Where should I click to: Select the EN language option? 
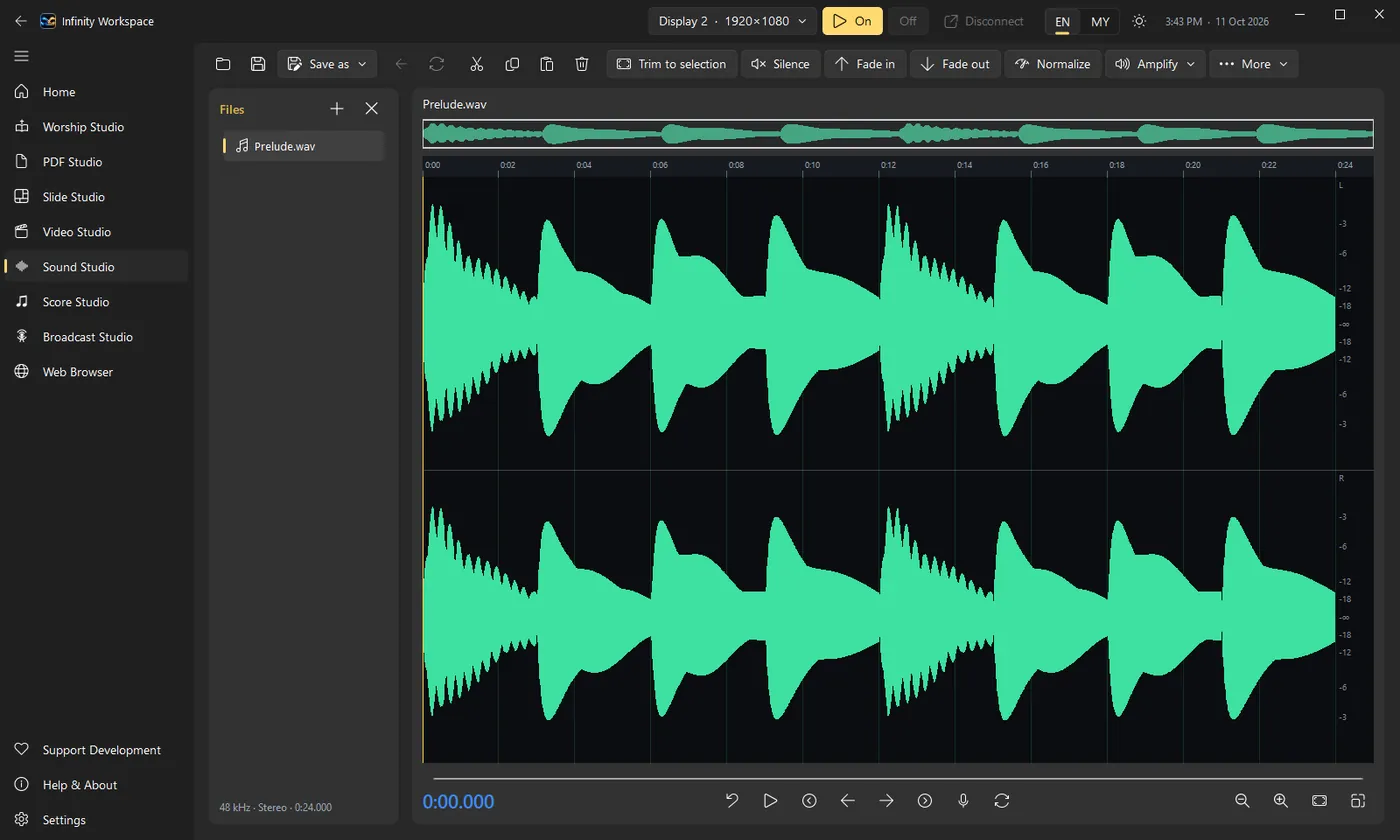point(1062,21)
